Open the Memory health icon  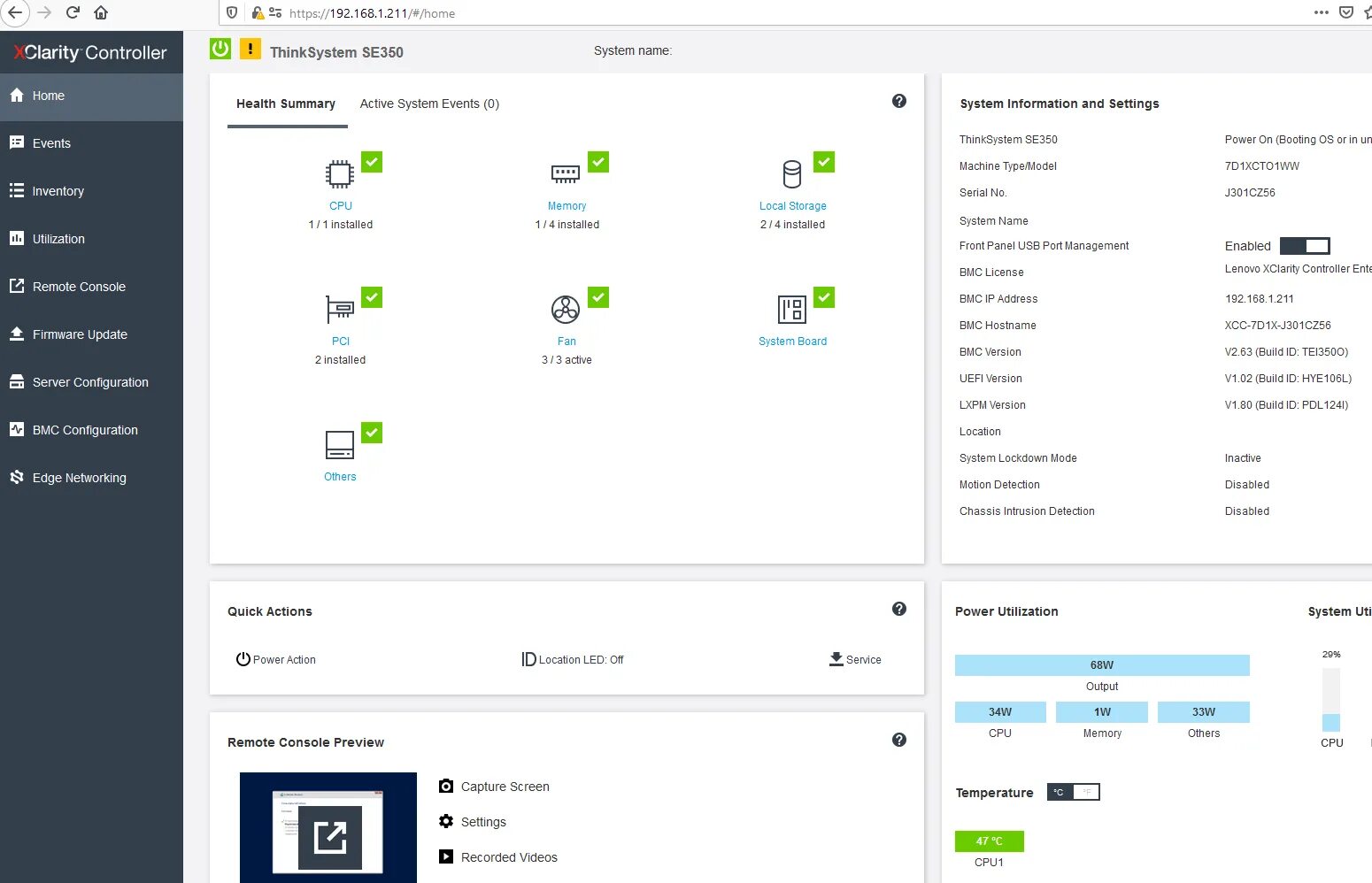pos(566,174)
